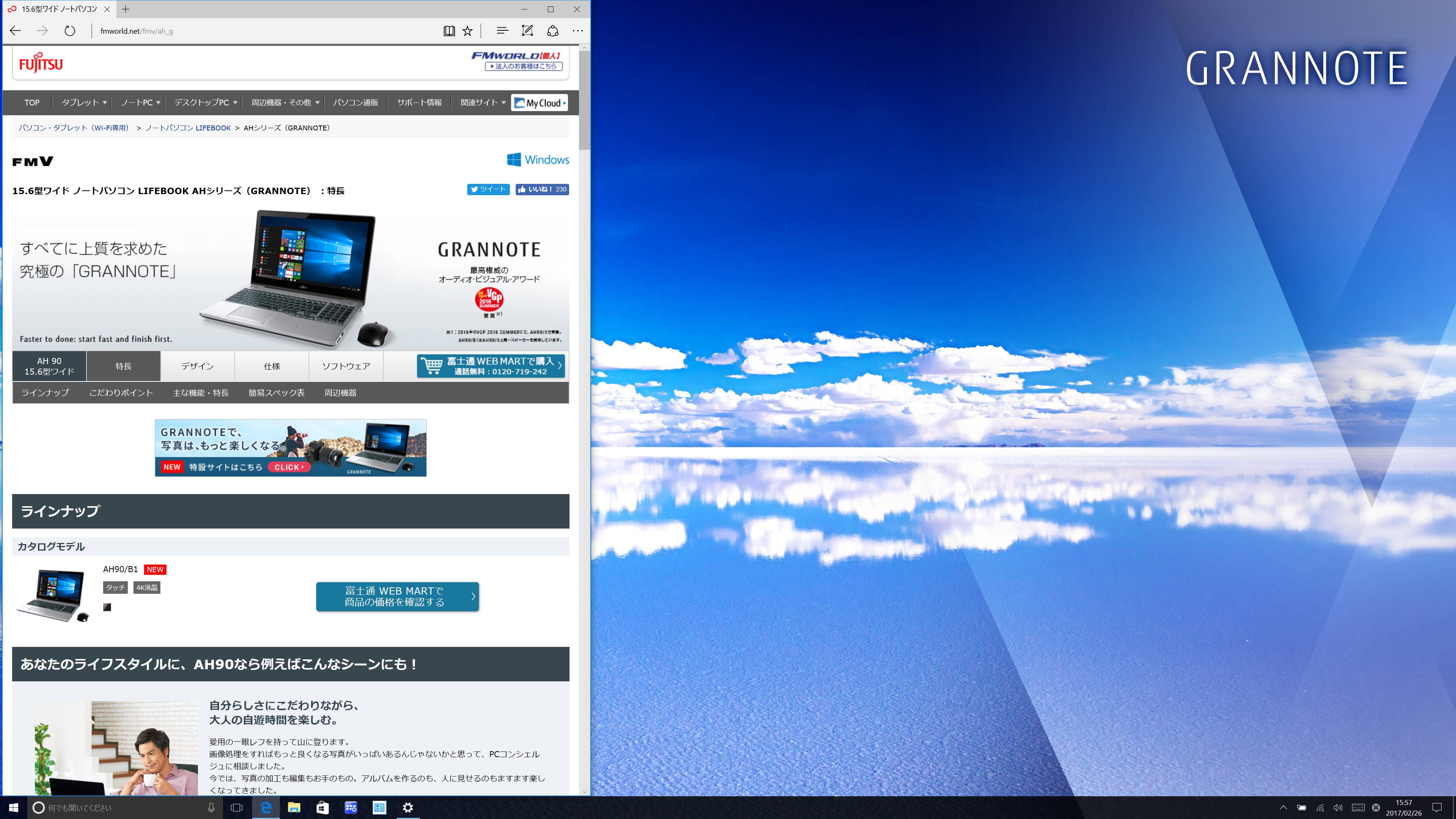Open the Edge Hub panel
Image resolution: width=1456 pixels, height=819 pixels.
502,31
